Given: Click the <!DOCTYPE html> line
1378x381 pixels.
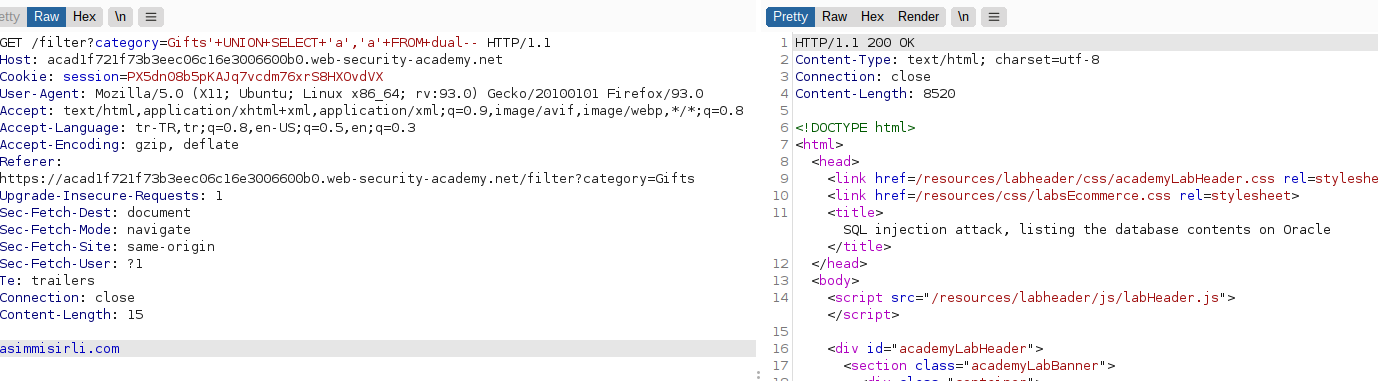Looking at the screenshot, I should [855, 127].
